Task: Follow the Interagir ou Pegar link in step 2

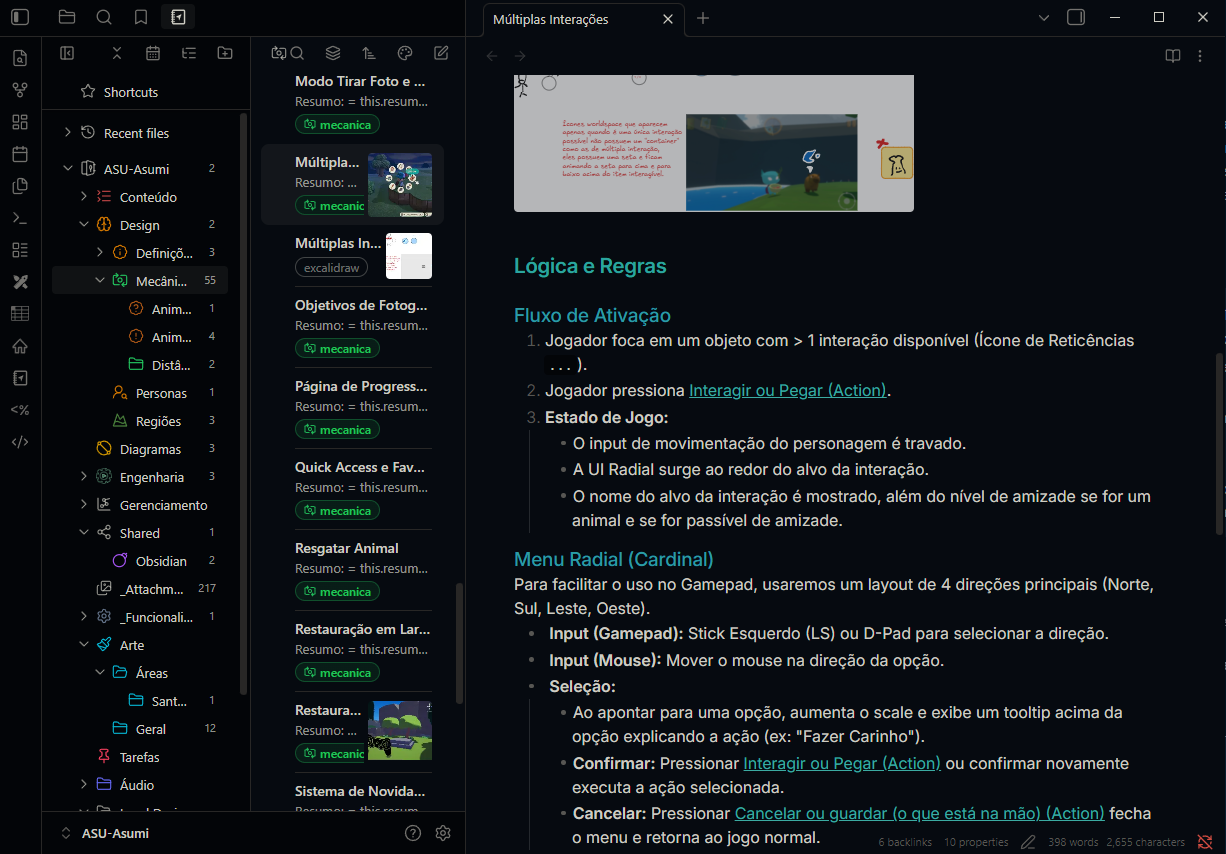Action: coord(787,390)
